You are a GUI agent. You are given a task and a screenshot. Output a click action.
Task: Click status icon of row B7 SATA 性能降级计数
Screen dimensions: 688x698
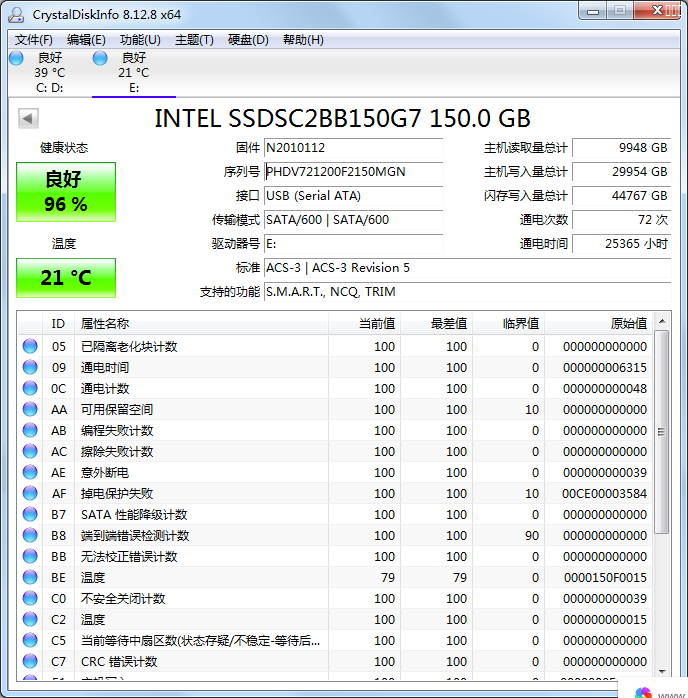coord(30,514)
